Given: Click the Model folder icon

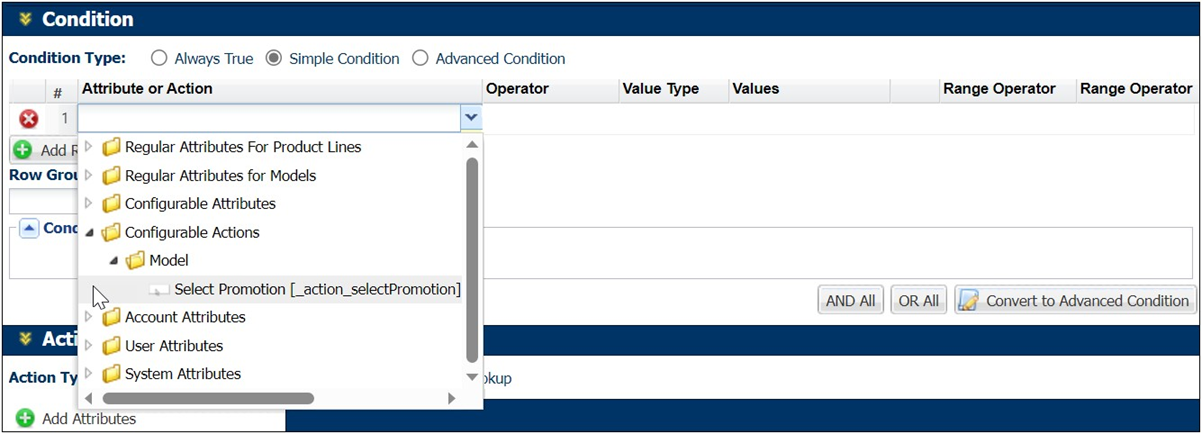Looking at the screenshot, I should (135, 260).
